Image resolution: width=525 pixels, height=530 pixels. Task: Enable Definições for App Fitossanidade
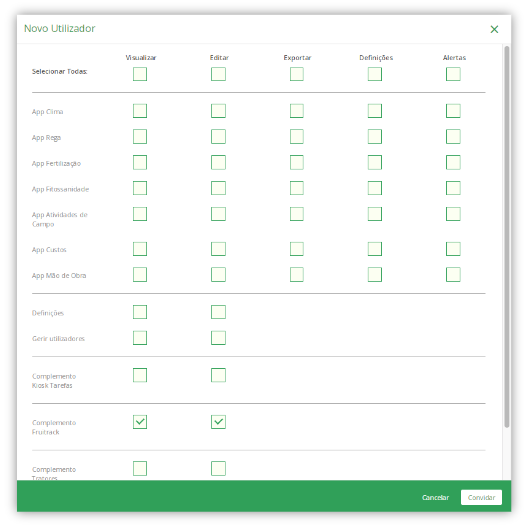coord(375,188)
